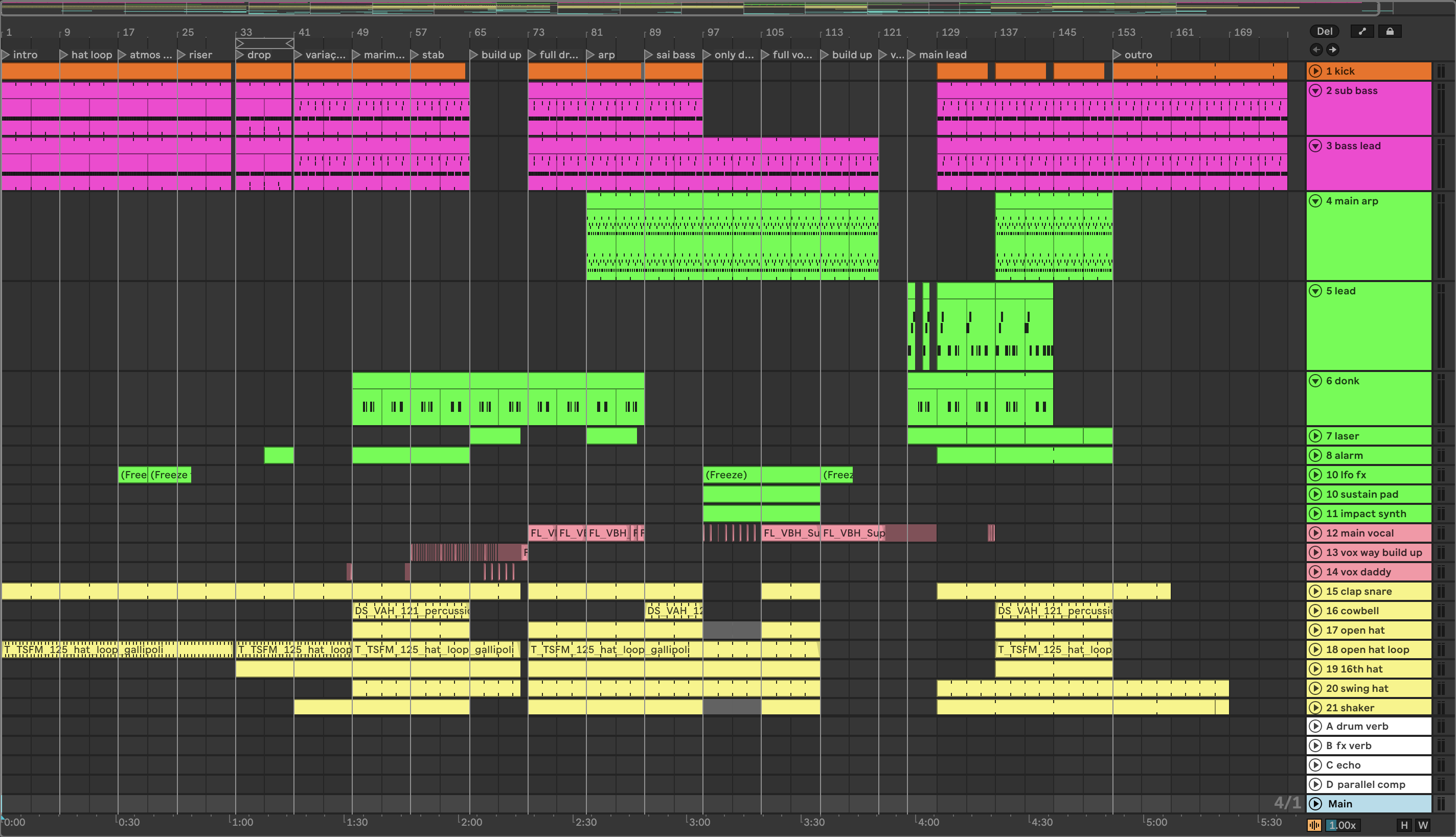Click fold arrow on 21 shaker
1456x837 pixels.
(x=1315, y=708)
